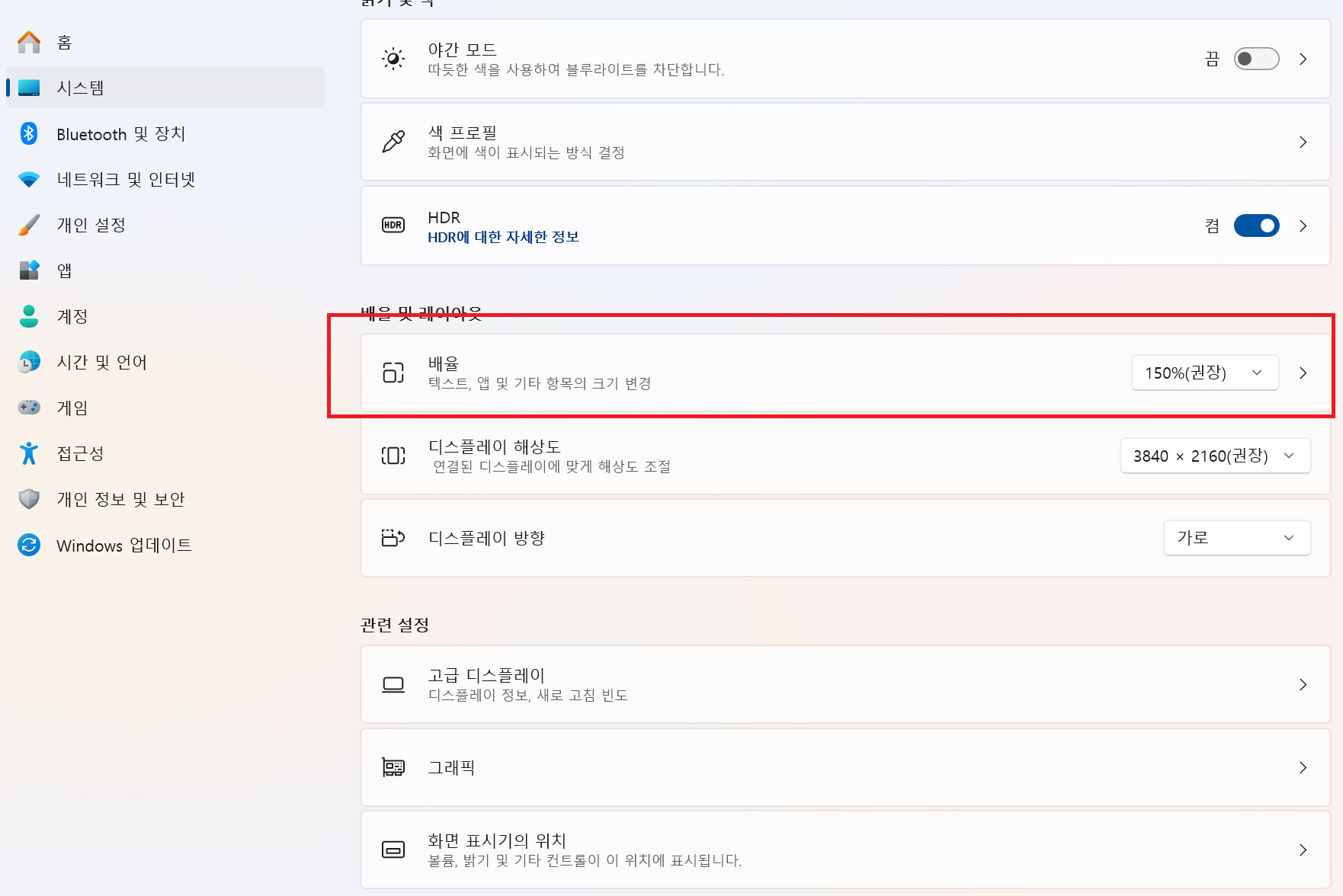Click the game controller icon
Screen dimensions: 1343x896
pyautogui.click(x=29, y=408)
